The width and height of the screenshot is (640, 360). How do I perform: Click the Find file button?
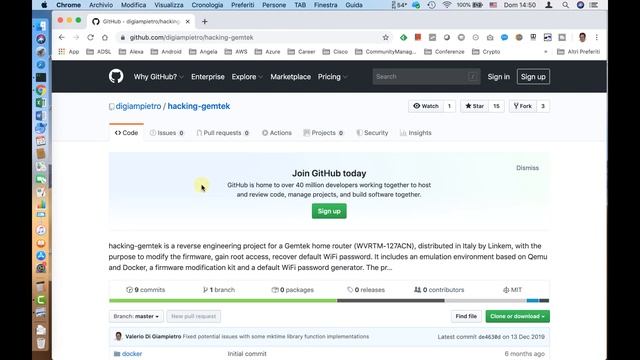(x=466, y=316)
